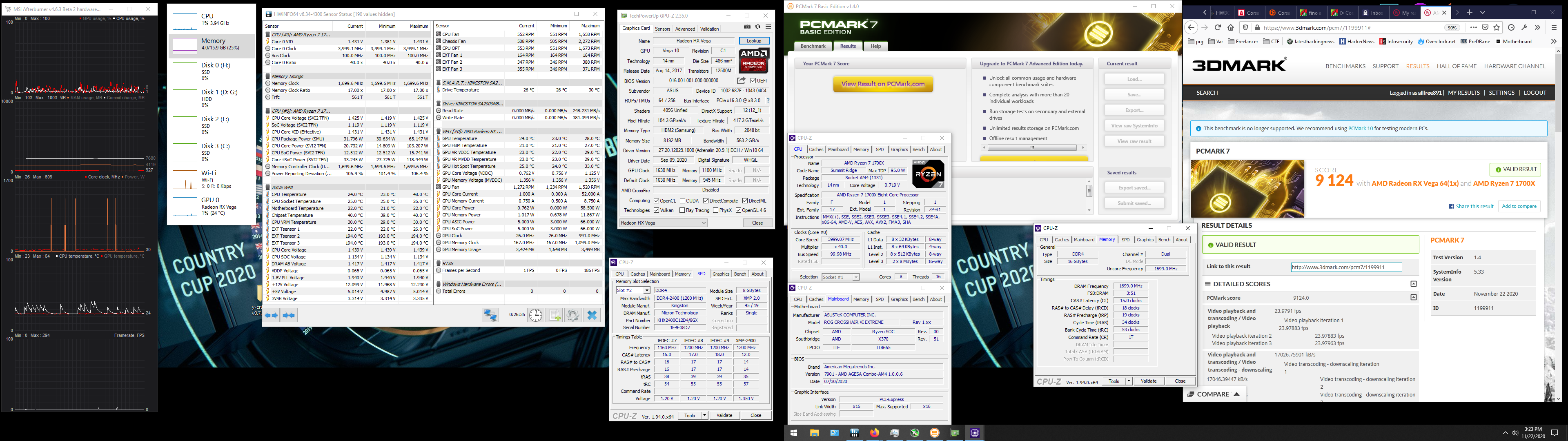Open Firefox history clock icon
This screenshot has height=441, width=1568.
pyautogui.click(x=1511, y=27)
